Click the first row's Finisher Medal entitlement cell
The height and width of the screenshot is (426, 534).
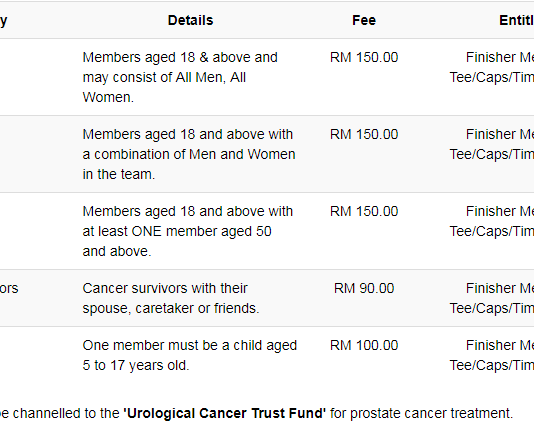coord(491,67)
